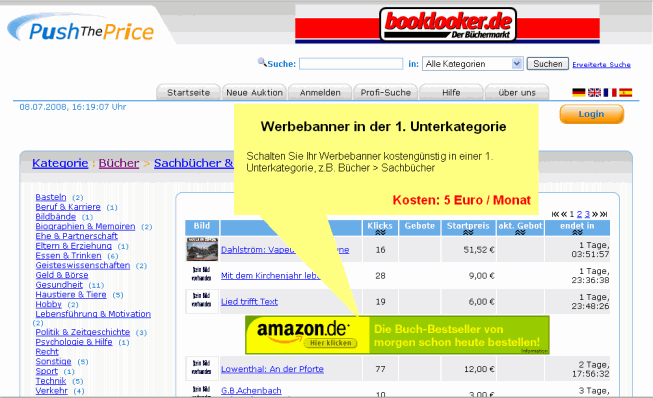Go to first page arrow icon
This screenshot has height=398, width=653.
555,214
